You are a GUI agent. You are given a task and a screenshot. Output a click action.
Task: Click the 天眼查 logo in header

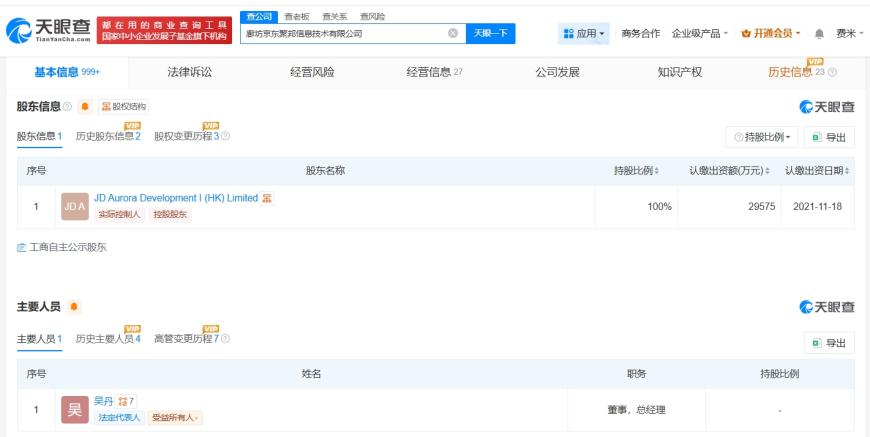48,30
